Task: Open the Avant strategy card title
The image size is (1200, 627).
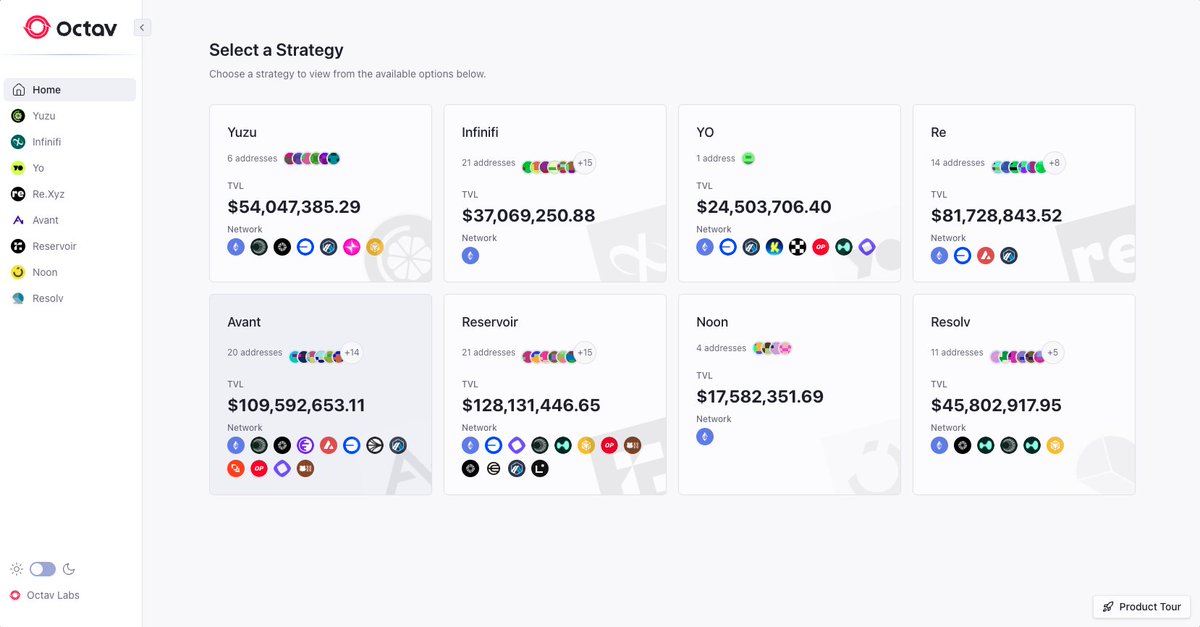Action: click(x=244, y=322)
